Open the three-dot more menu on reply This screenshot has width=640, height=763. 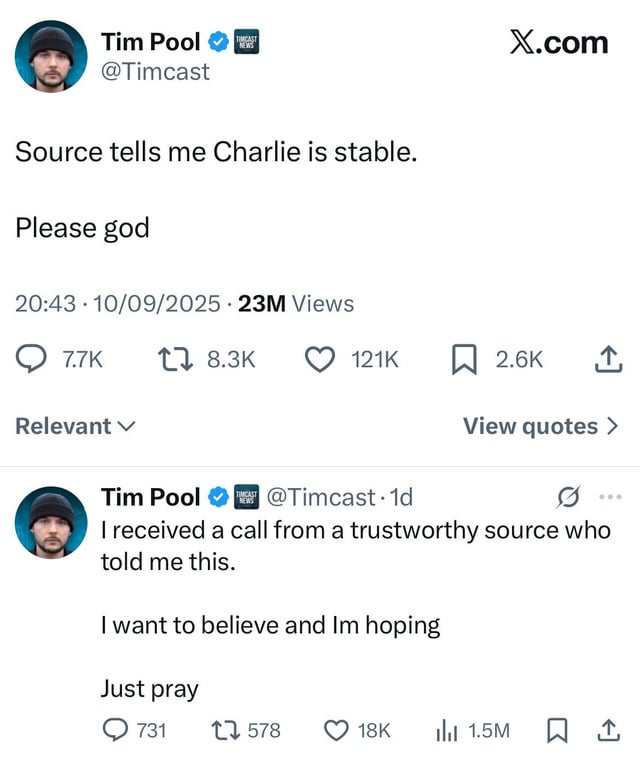tap(610, 497)
